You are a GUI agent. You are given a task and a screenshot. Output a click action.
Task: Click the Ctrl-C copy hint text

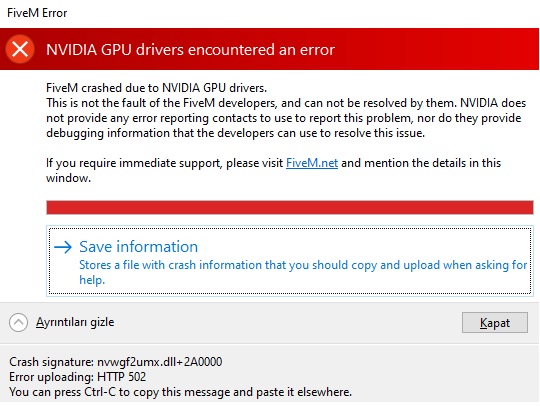(x=180, y=392)
